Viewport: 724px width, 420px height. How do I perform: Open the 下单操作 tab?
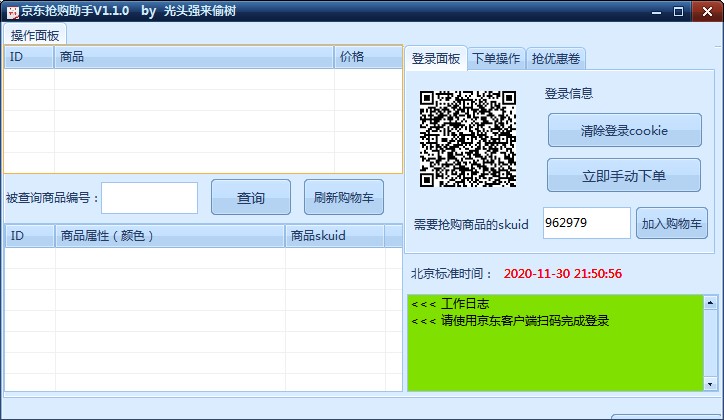(496, 59)
